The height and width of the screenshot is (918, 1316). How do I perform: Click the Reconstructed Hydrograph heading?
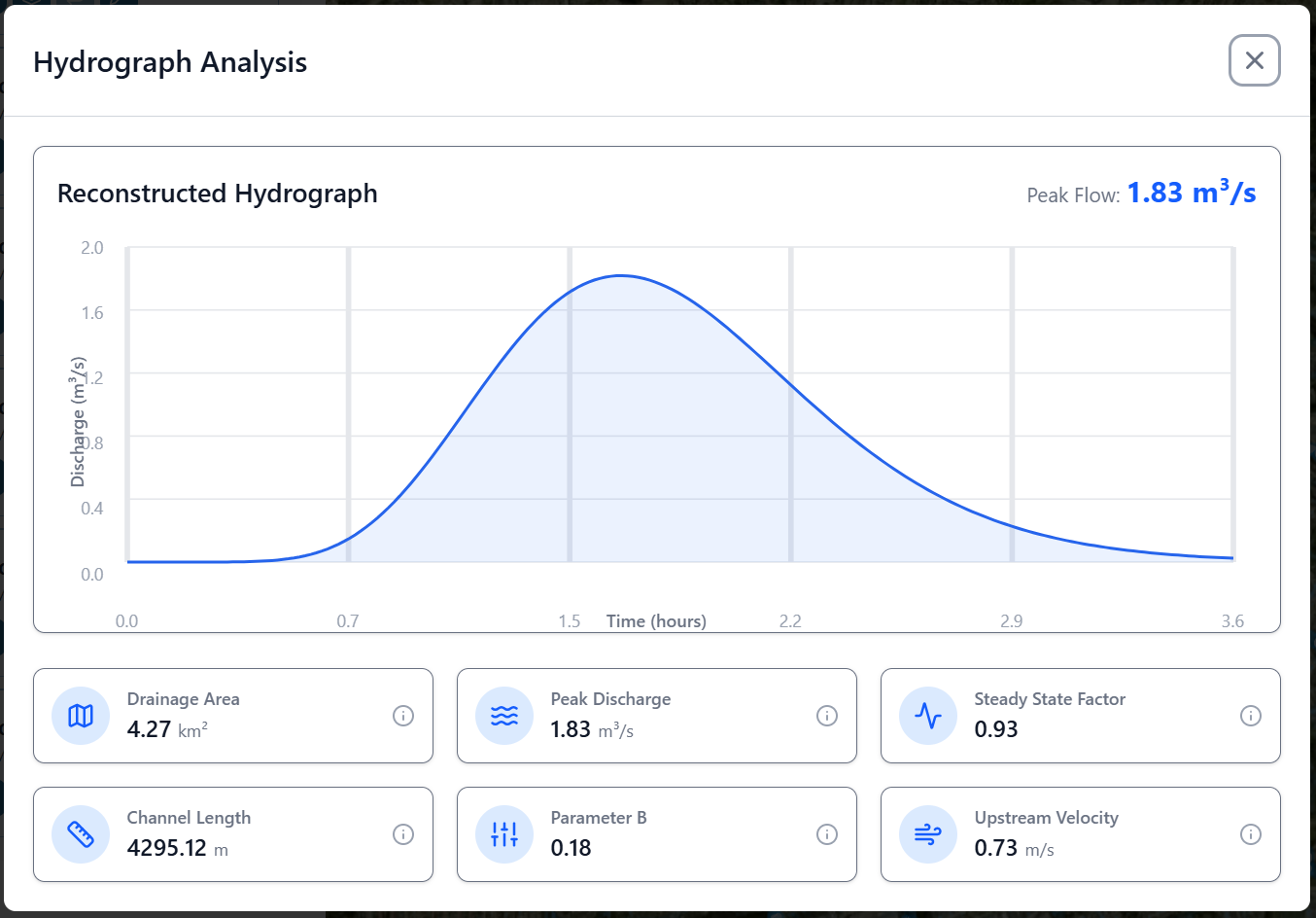point(217,194)
